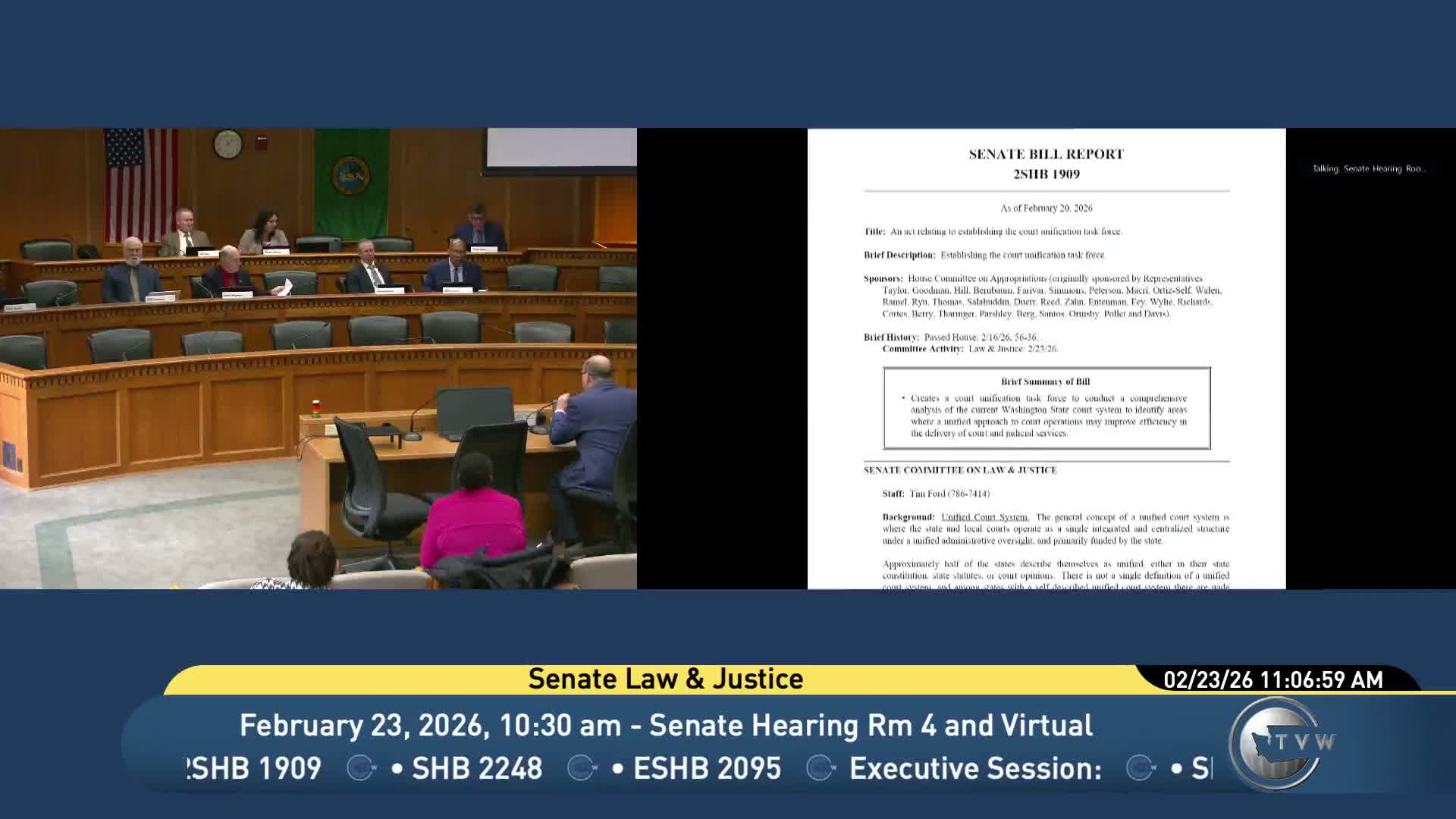
Task: Click the Brief Summary of Bill box
Action: 1046,409
